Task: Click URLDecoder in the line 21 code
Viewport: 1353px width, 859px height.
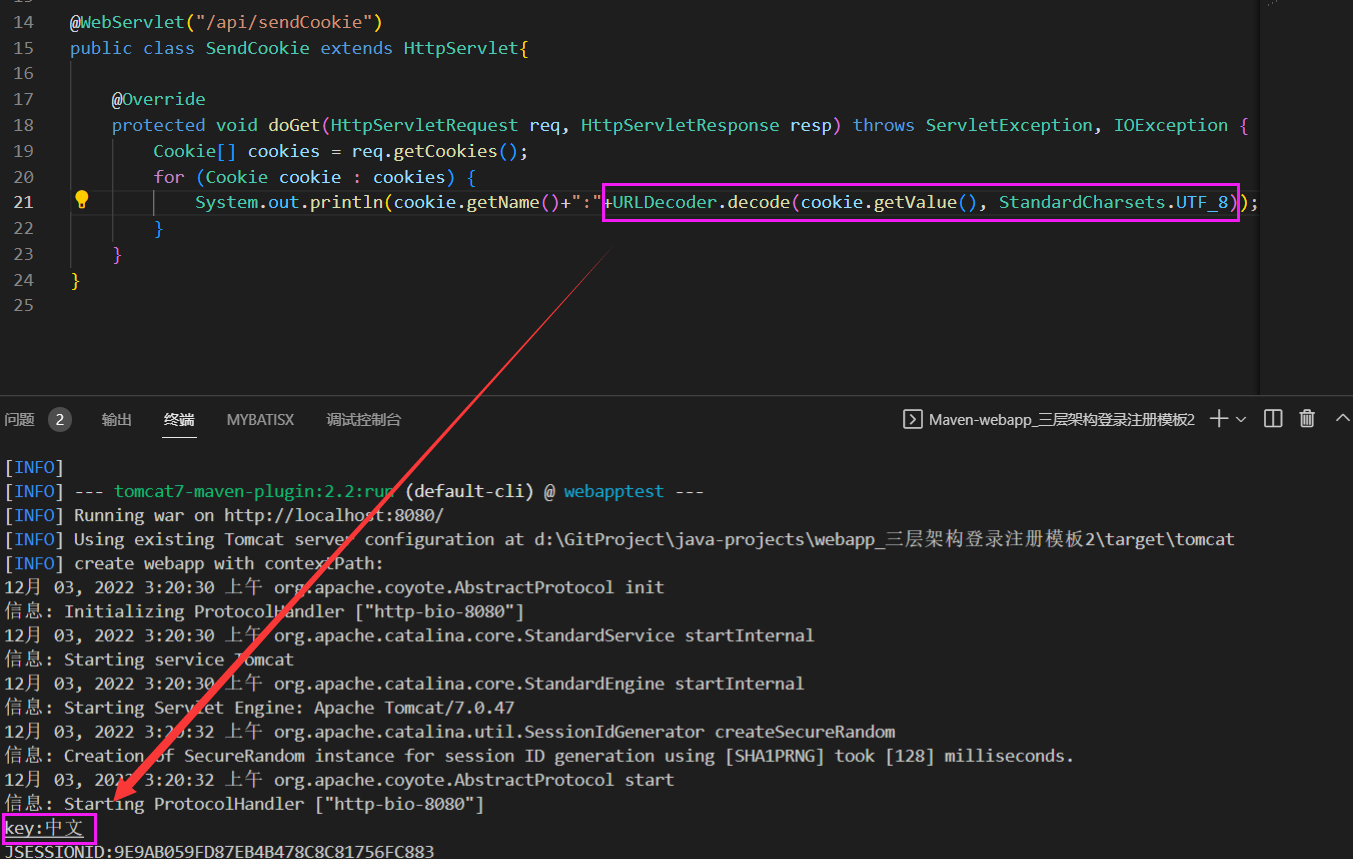Action: [664, 203]
